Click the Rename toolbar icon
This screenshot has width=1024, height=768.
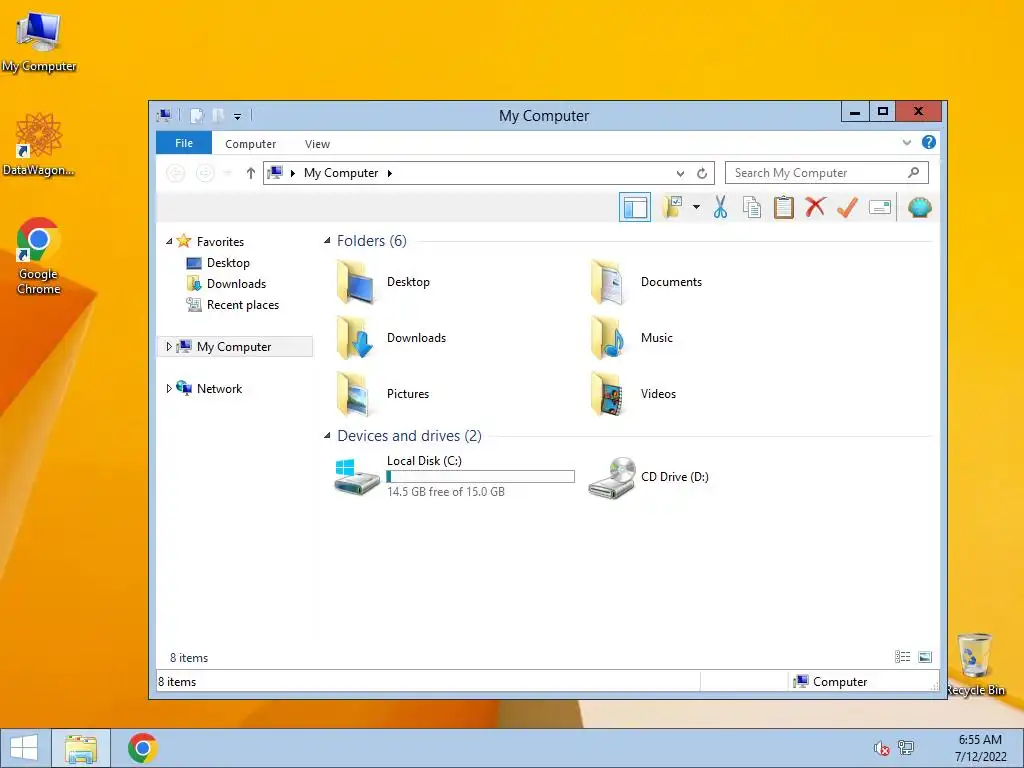point(880,208)
